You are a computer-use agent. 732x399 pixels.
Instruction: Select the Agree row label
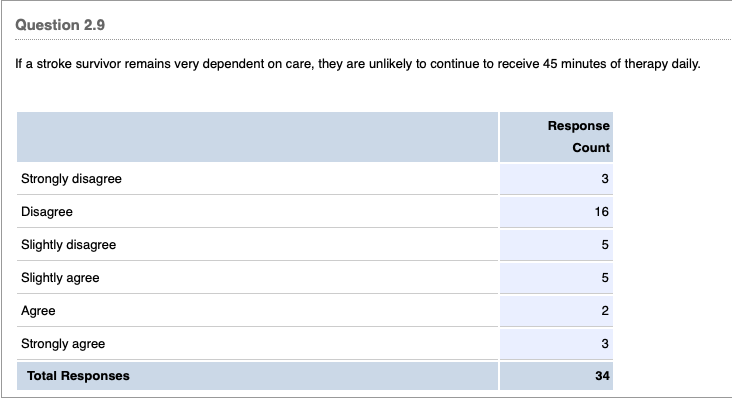pyautogui.click(x=38, y=311)
